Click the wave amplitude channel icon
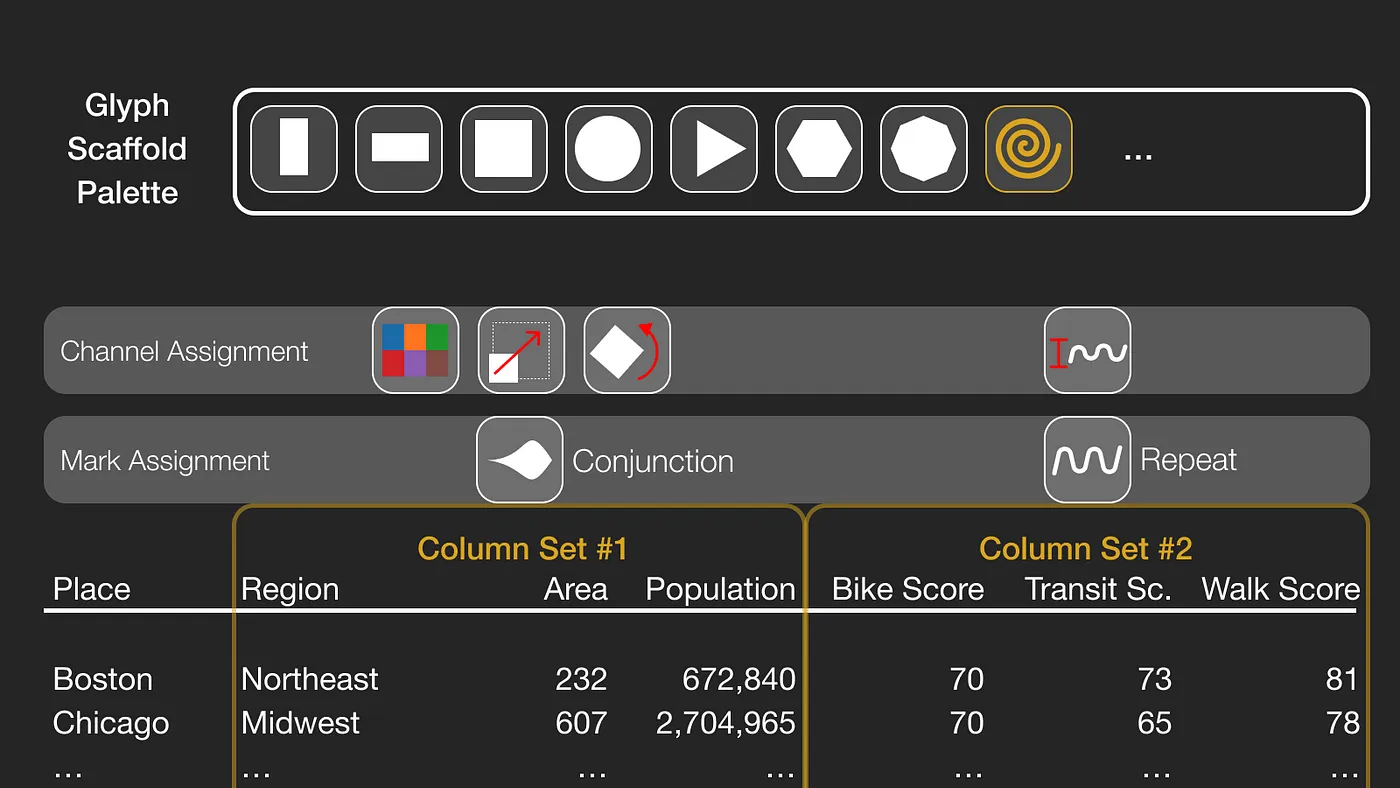The image size is (1400, 788). [x=1087, y=351]
